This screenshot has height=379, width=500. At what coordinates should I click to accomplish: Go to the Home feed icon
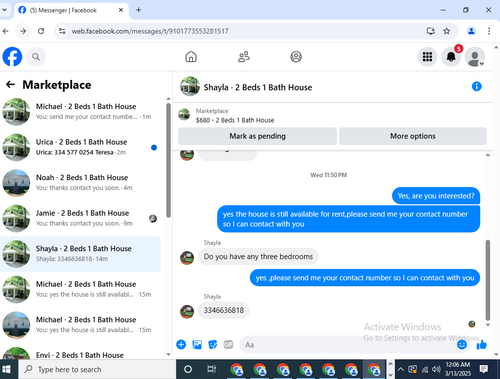tap(191, 57)
